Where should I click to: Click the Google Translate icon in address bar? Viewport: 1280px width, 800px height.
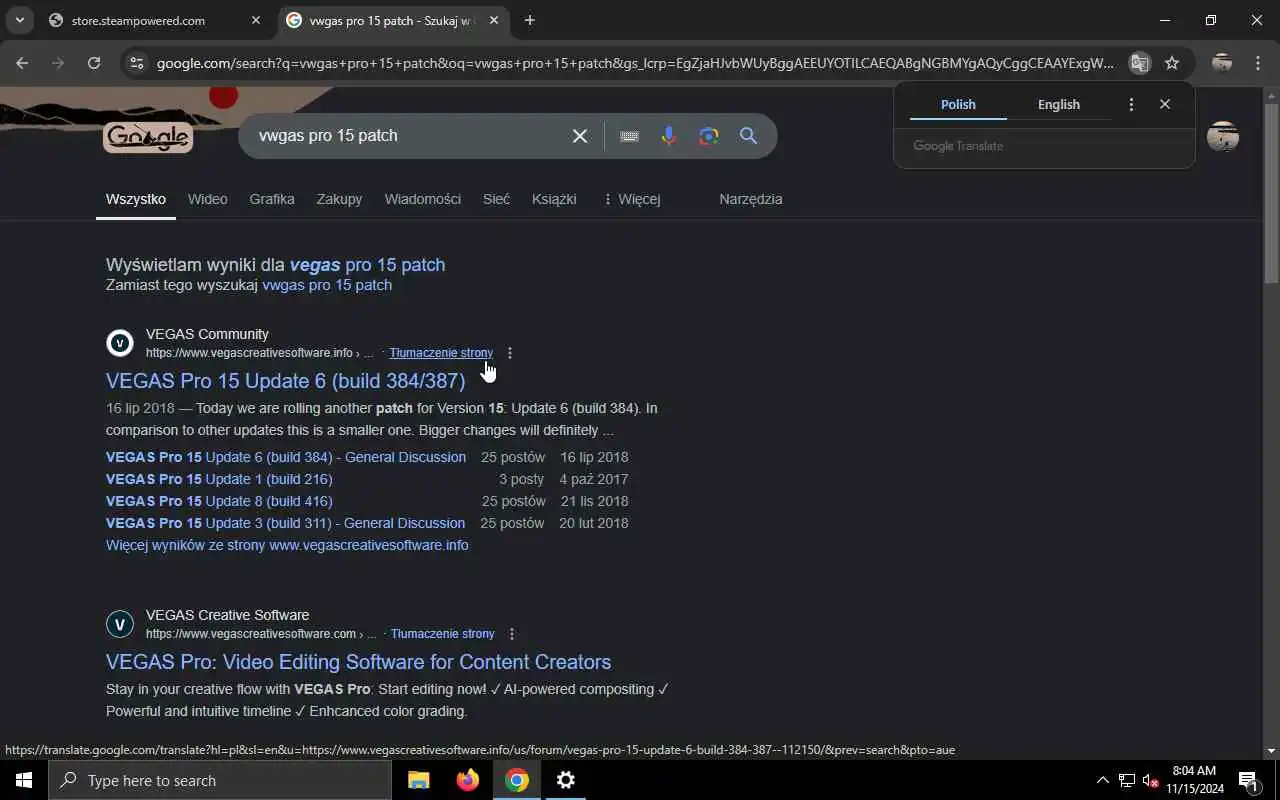coord(1139,63)
